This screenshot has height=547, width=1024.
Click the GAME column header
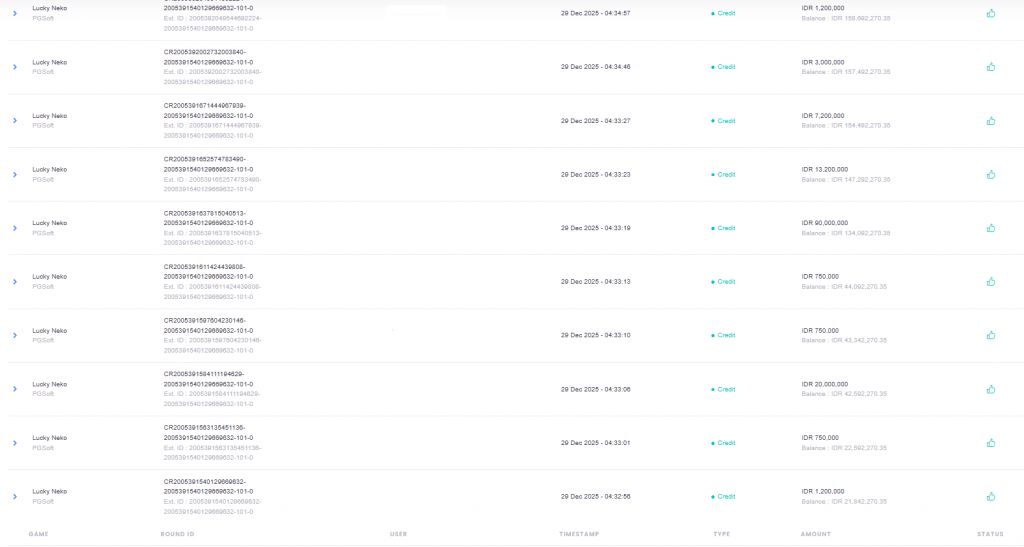coord(38,534)
